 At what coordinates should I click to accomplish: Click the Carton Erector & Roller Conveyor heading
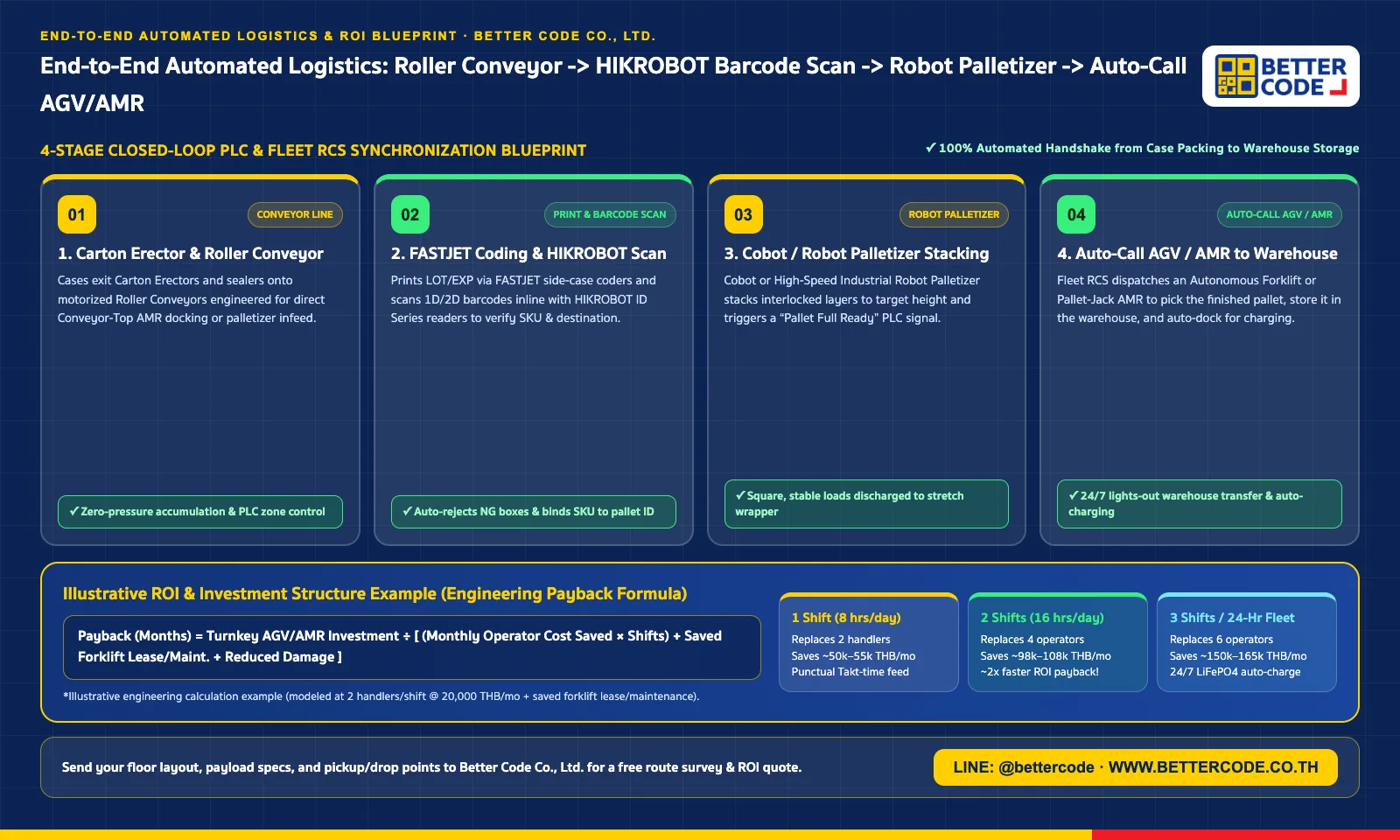pos(191,254)
